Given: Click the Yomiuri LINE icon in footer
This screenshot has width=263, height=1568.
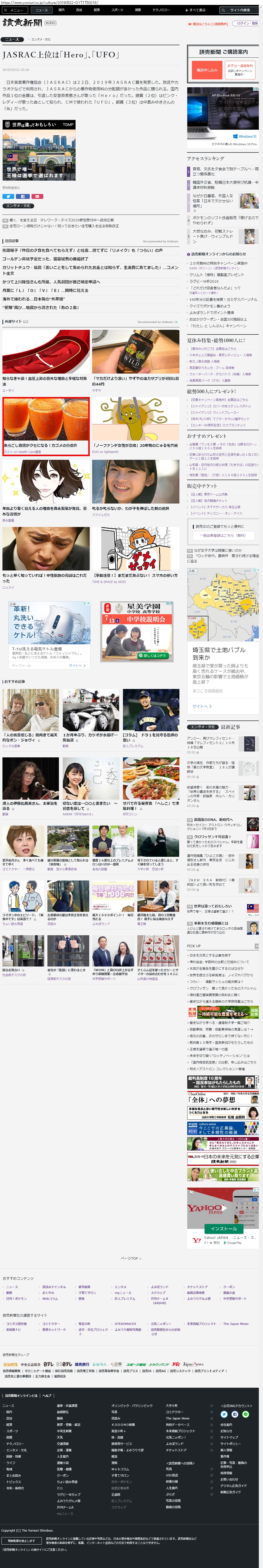Looking at the screenshot, I should [245, 1414].
